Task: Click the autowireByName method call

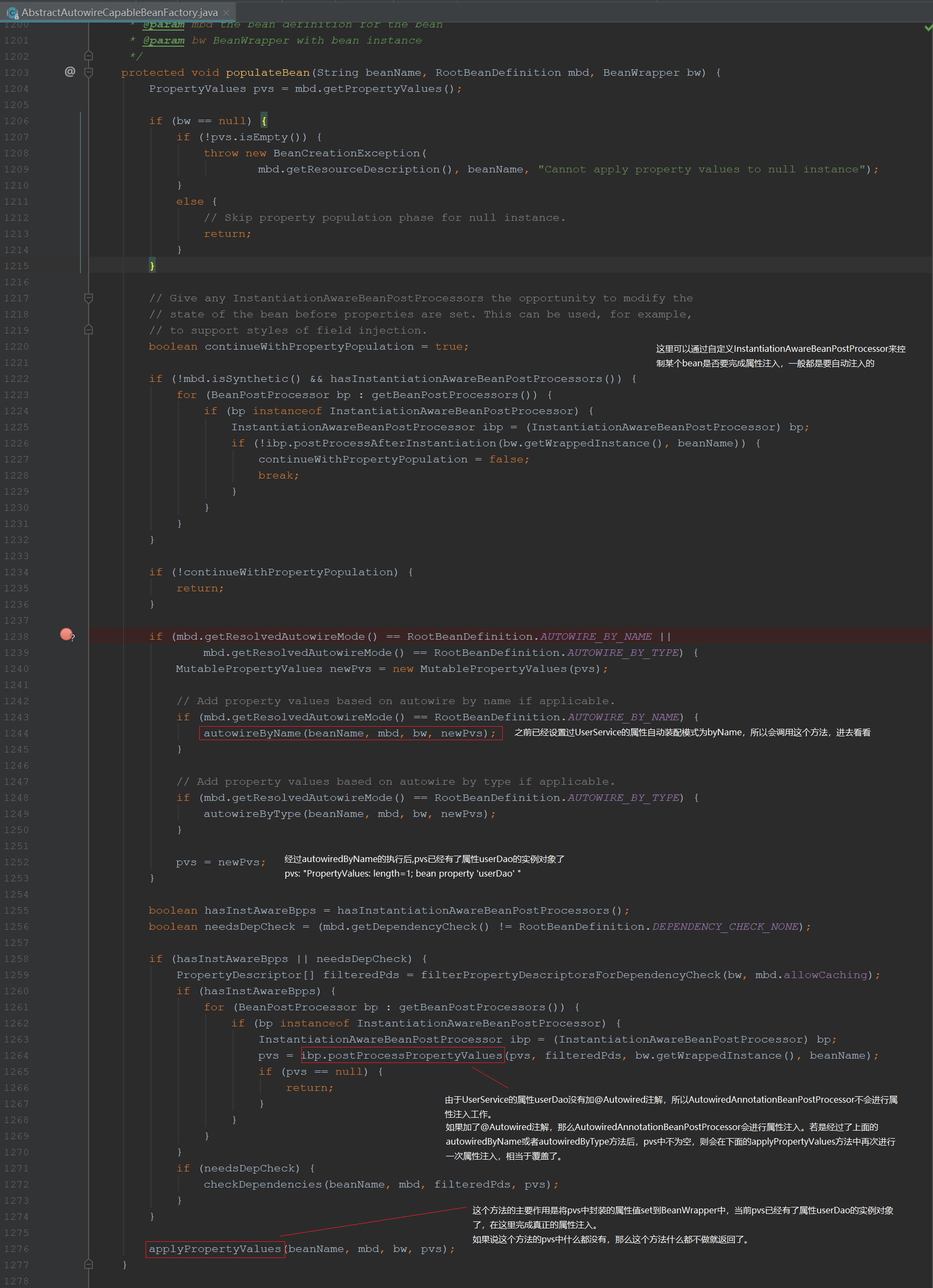Action: 252,733
